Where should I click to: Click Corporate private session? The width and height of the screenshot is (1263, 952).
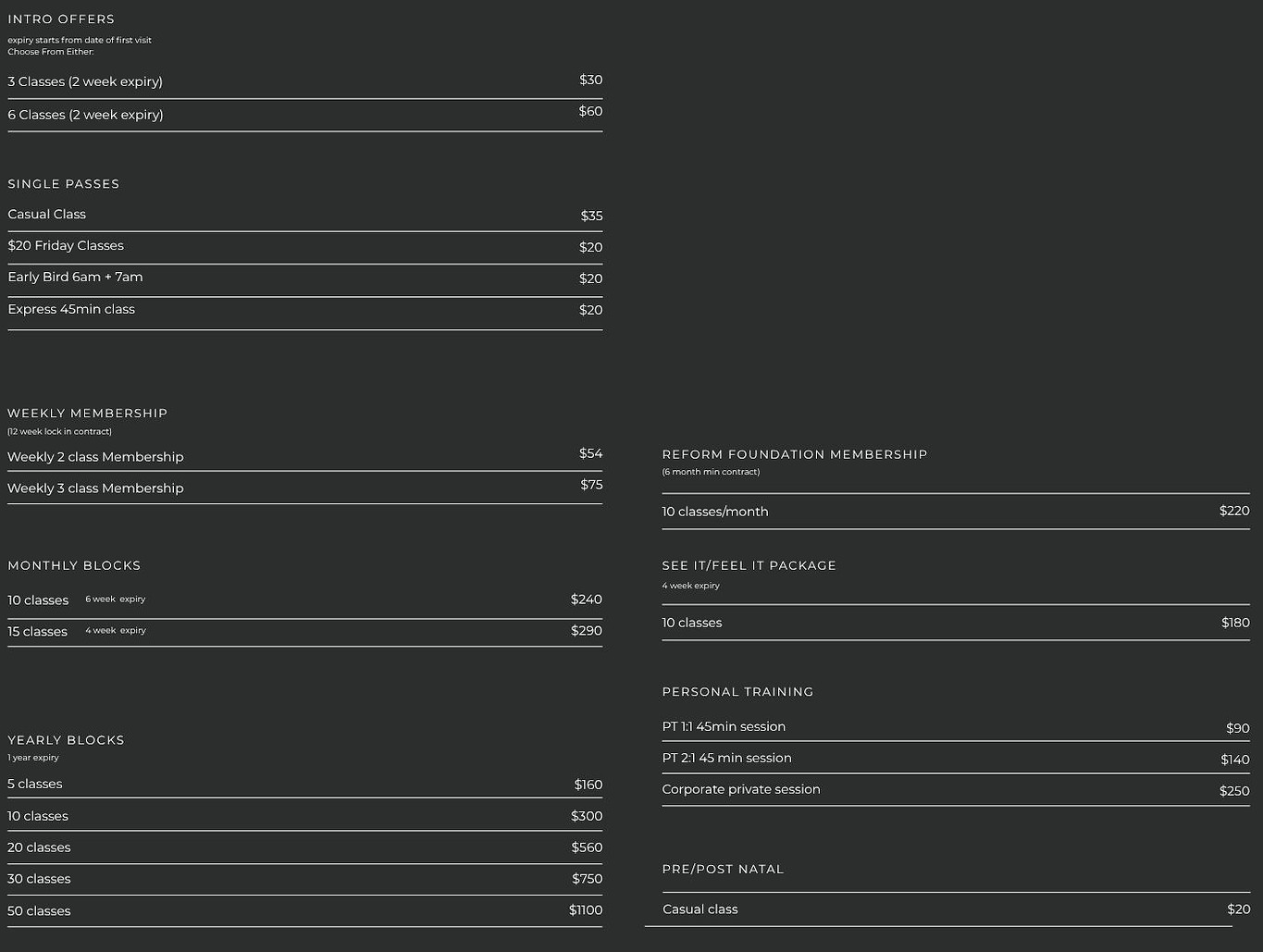click(956, 790)
